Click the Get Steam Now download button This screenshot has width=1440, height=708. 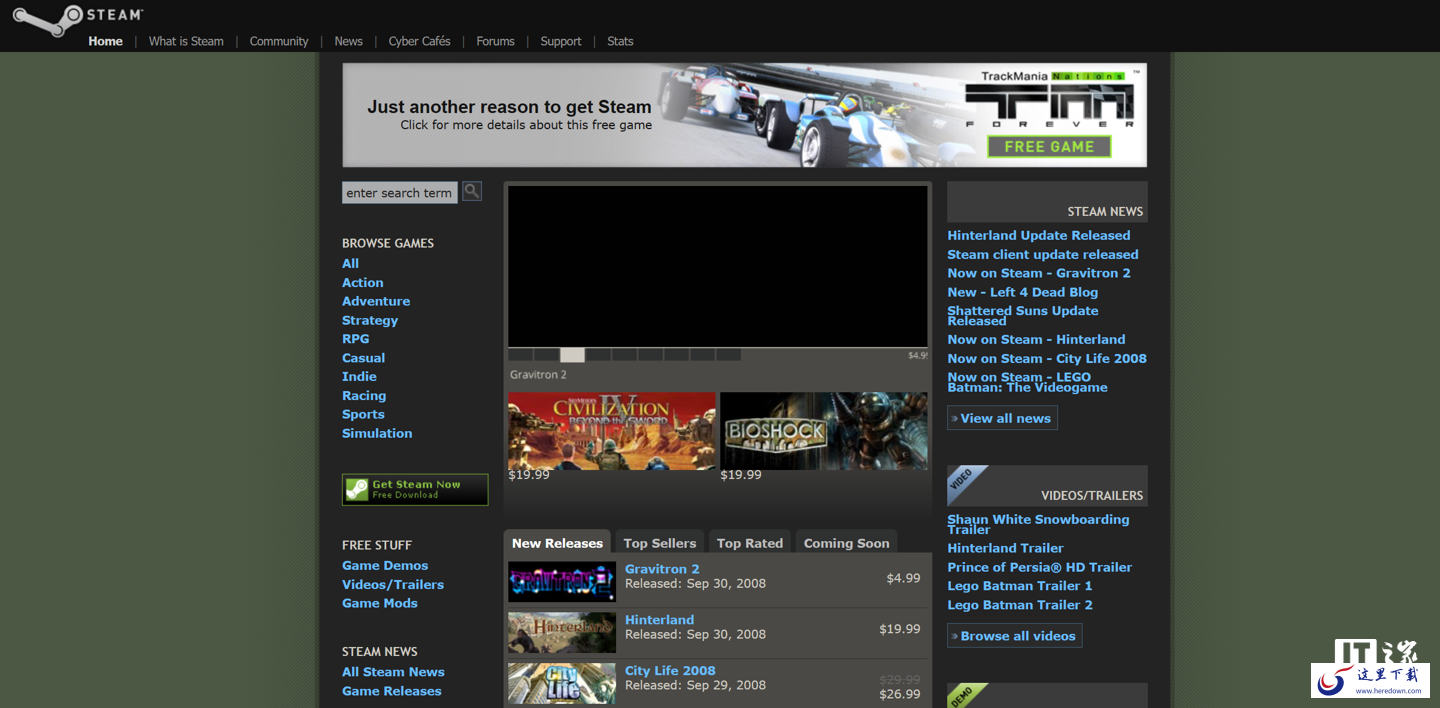tap(415, 490)
